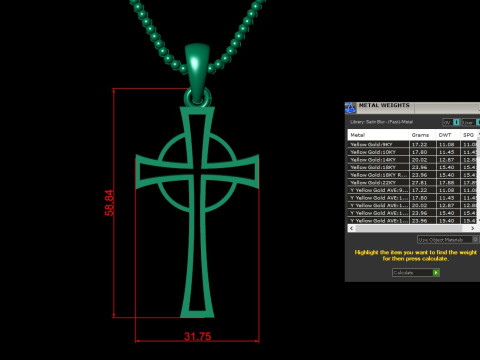Click the 31.75 width dimension
480x360 pixels.
(x=198, y=336)
